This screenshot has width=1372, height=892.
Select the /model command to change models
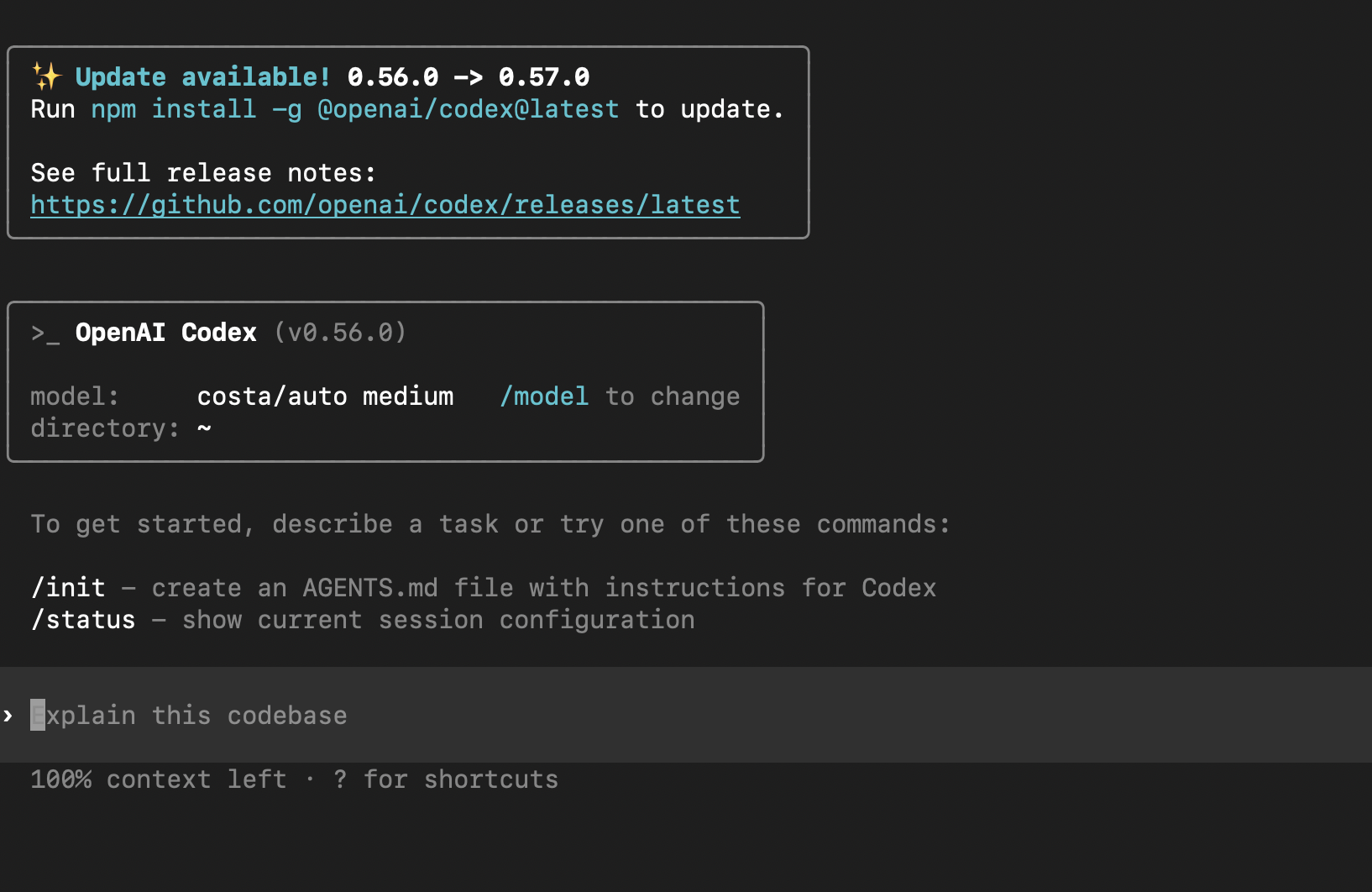click(x=544, y=396)
